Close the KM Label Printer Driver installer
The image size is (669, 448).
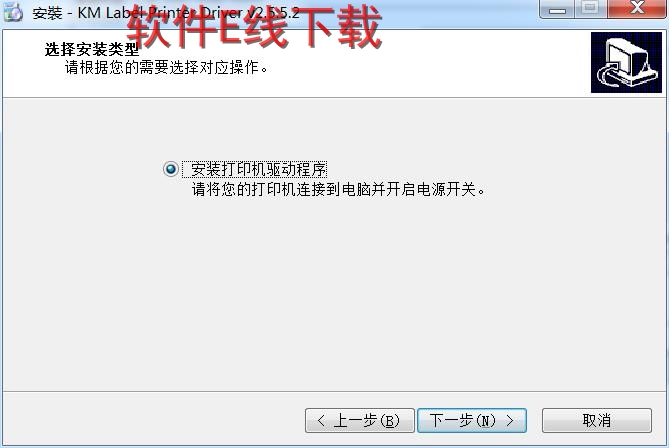click(x=637, y=9)
